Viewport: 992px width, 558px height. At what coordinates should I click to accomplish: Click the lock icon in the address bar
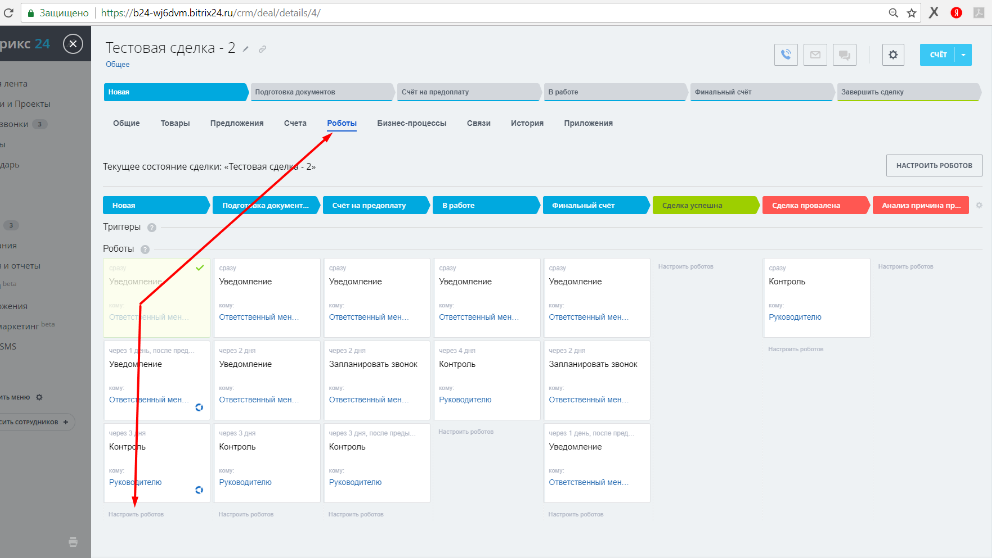(30, 13)
